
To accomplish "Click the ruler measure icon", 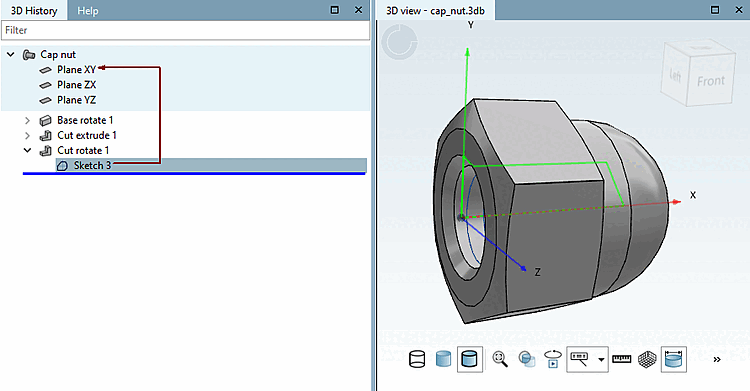I will [621, 359].
